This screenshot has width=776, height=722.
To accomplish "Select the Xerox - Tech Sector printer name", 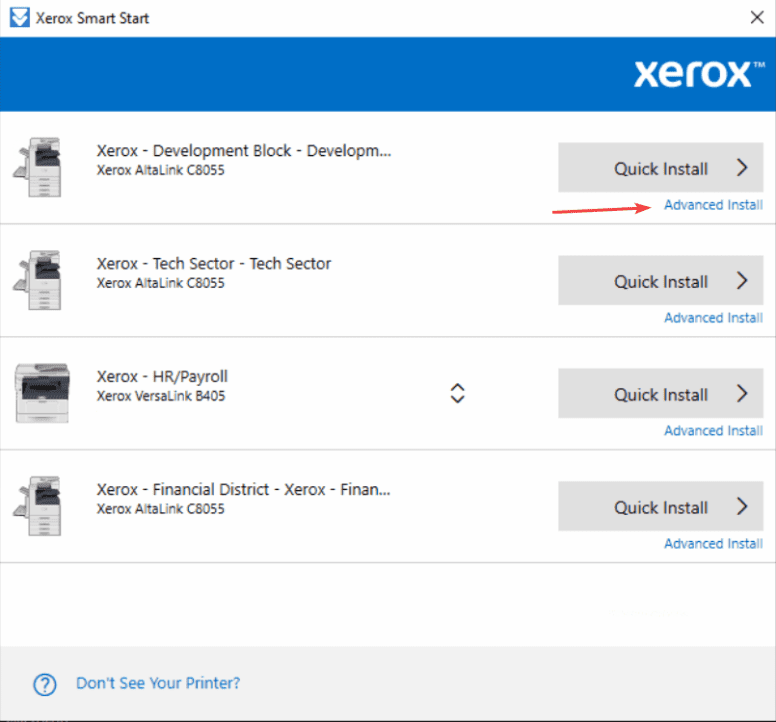I will coord(213,264).
